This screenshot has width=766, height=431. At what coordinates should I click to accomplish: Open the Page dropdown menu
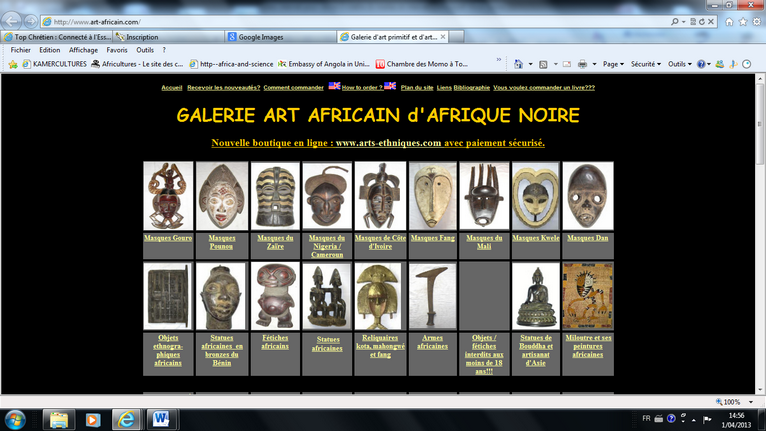click(x=613, y=64)
